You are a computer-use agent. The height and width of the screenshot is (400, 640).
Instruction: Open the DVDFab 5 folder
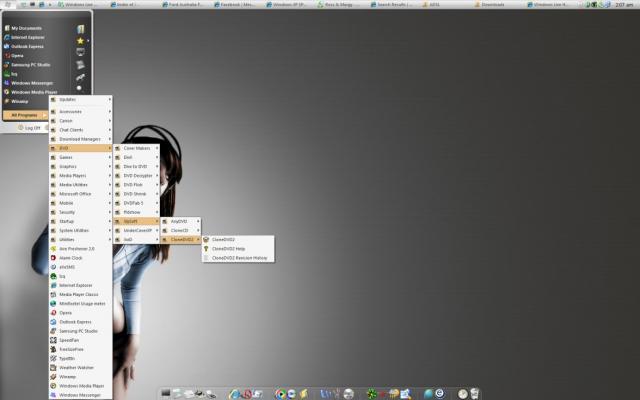click(136, 203)
